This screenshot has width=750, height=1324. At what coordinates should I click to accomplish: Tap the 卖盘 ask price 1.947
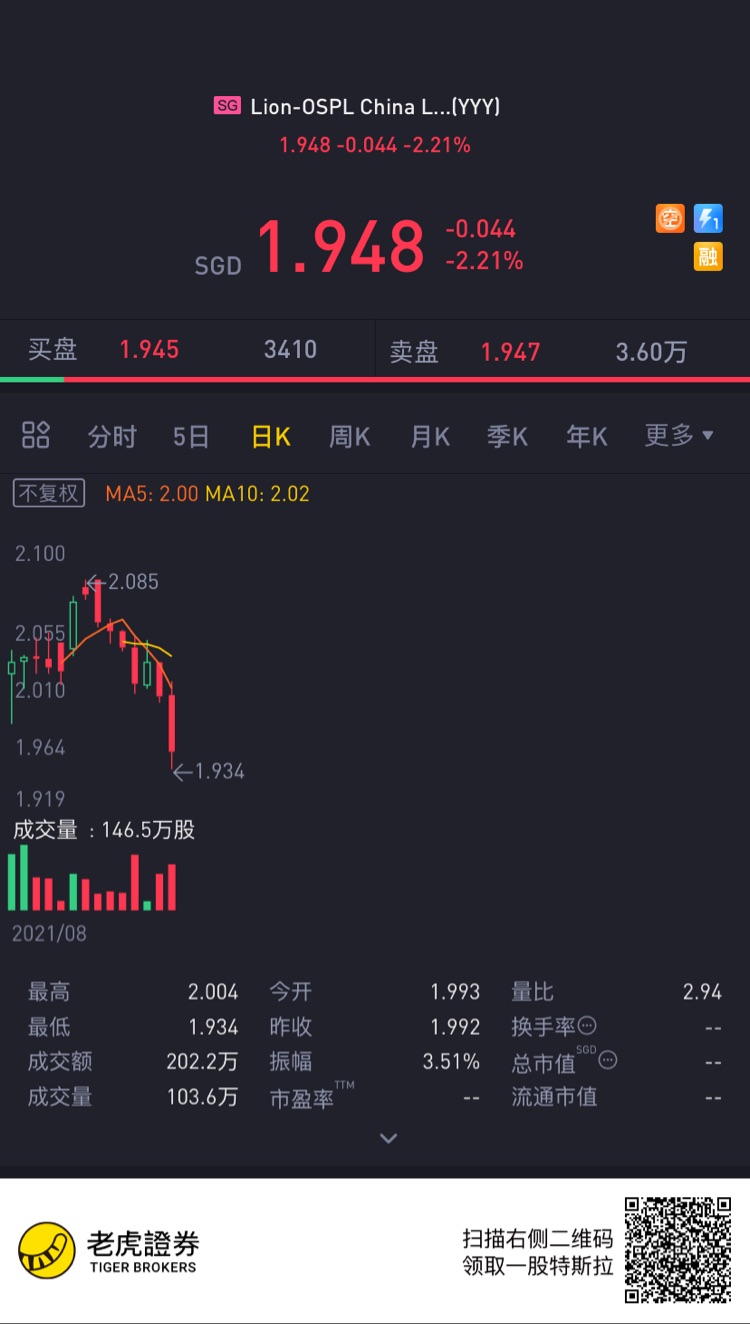[510, 352]
